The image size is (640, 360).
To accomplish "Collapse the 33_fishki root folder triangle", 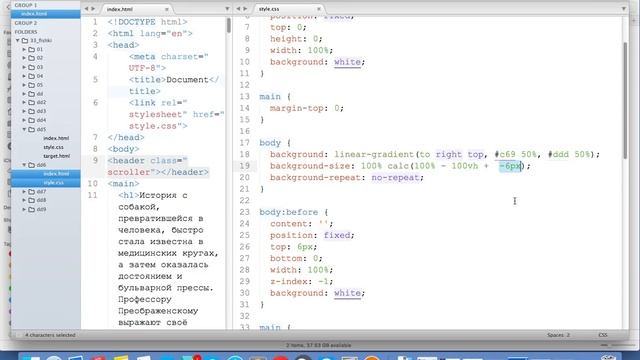I will tap(18, 40).
